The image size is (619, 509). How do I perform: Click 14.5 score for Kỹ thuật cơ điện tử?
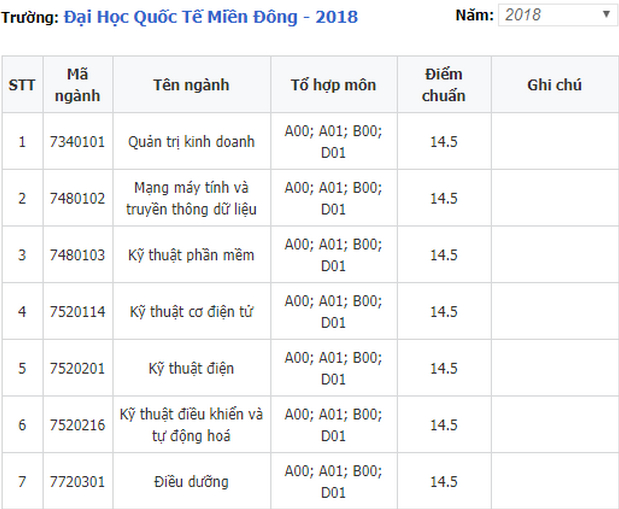click(x=444, y=312)
